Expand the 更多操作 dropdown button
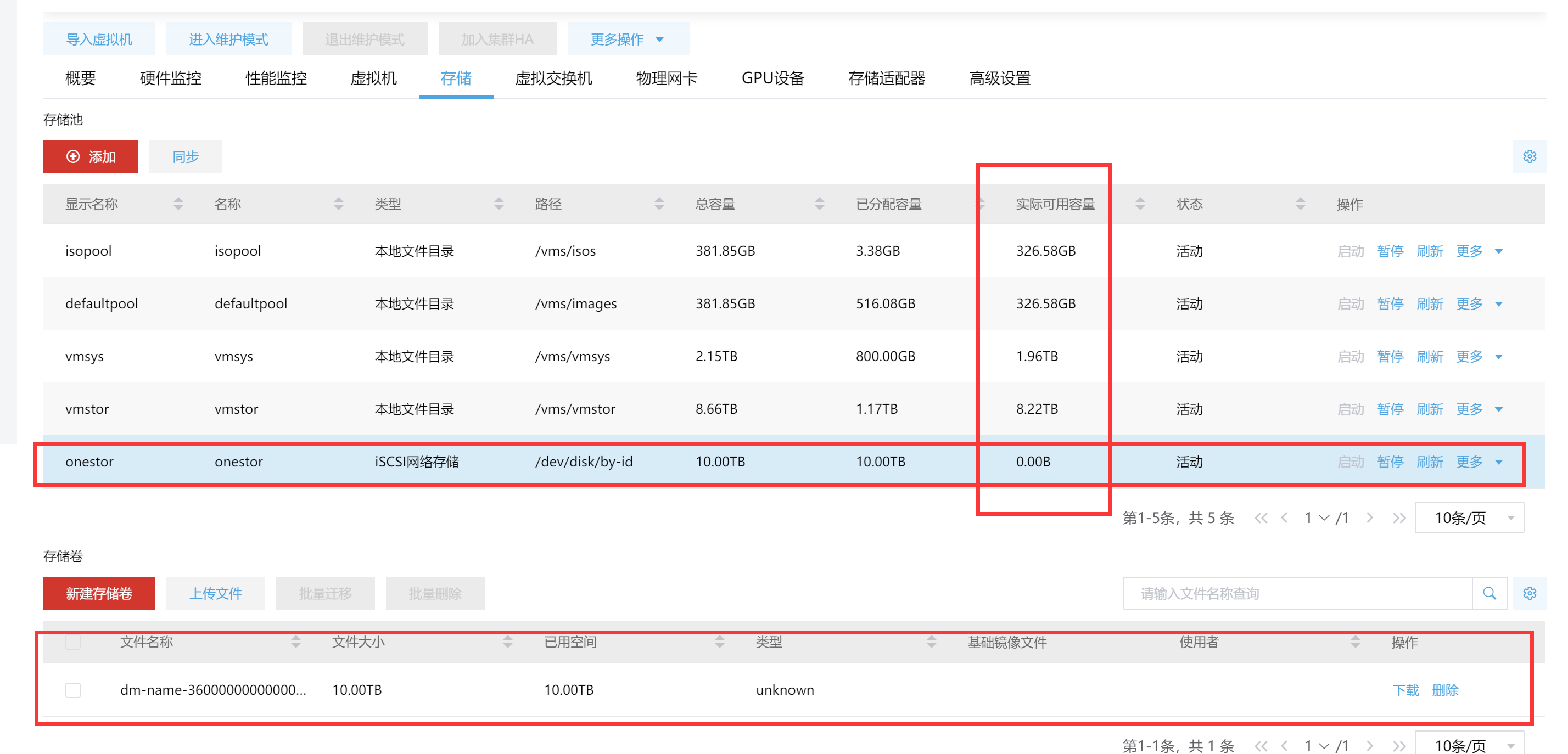 (628, 40)
